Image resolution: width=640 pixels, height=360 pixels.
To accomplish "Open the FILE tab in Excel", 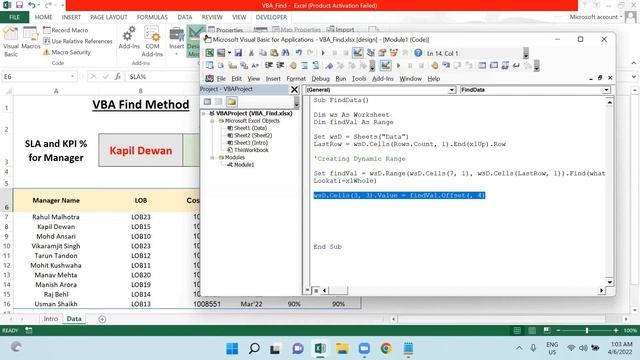I will click(x=14, y=17).
